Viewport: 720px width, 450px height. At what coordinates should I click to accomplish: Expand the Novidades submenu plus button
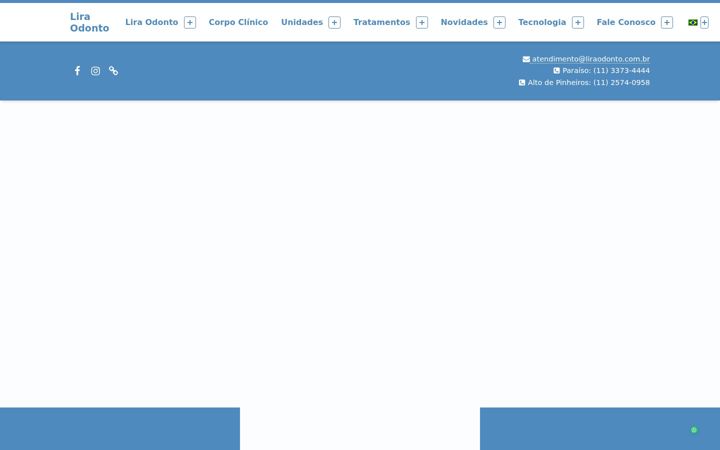tap(500, 22)
